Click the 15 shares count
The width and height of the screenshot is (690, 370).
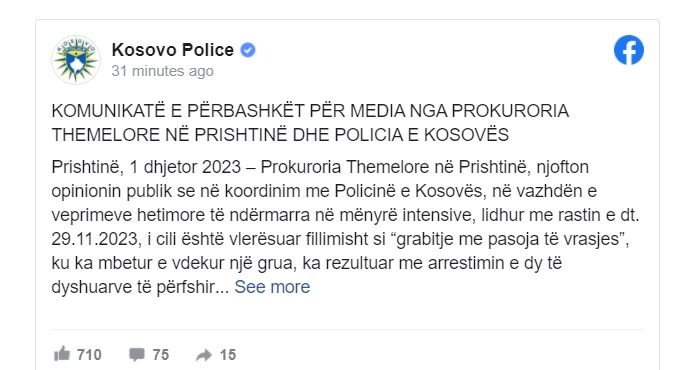(228, 355)
